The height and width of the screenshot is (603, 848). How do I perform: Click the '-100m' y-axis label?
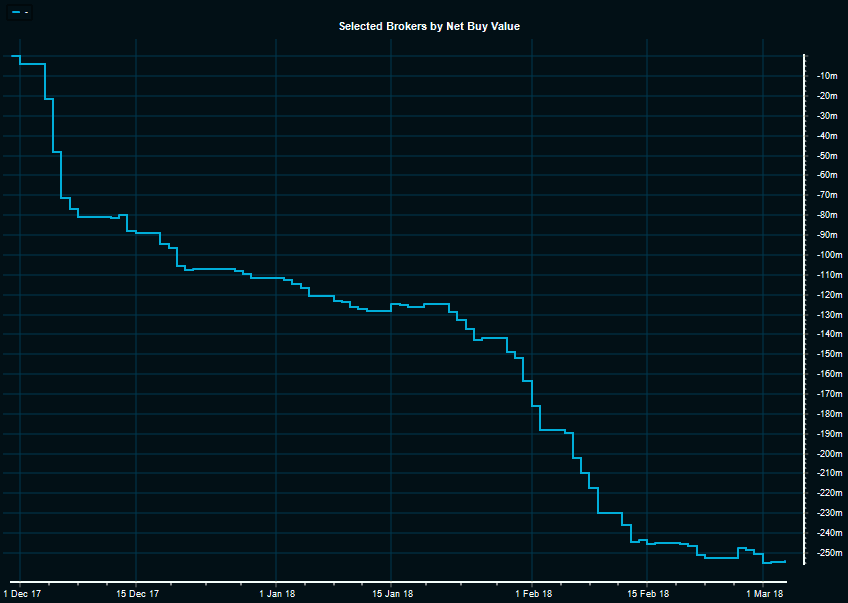pyautogui.click(x=828, y=255)
